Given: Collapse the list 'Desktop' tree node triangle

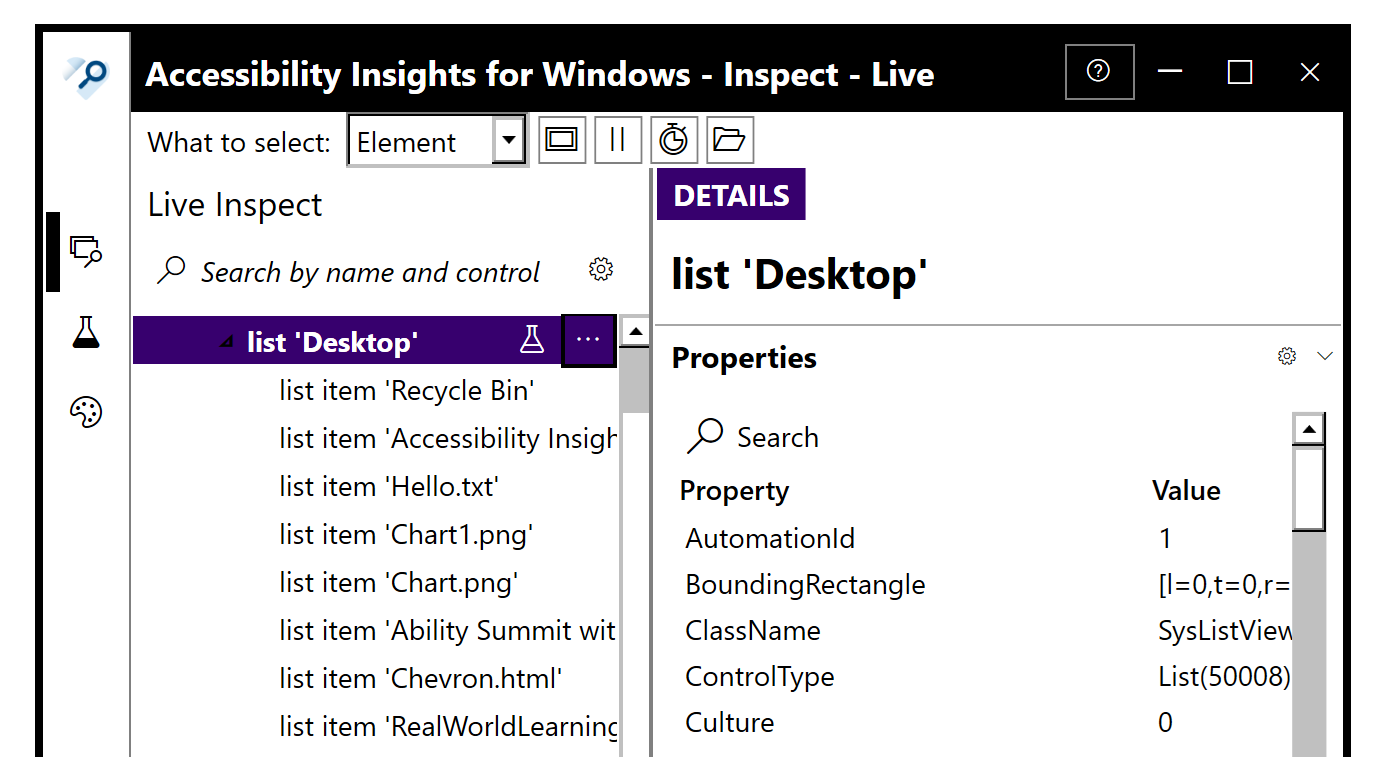Looking at the screenshot, I should (226, 343).
